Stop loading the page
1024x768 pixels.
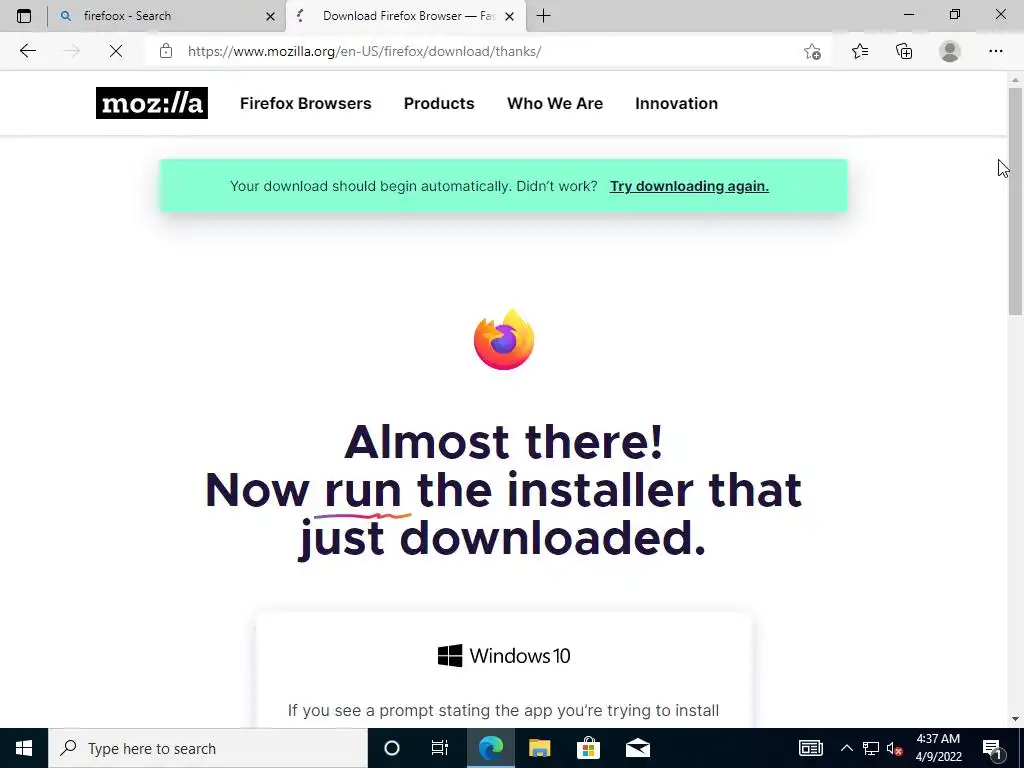[116, 51]
